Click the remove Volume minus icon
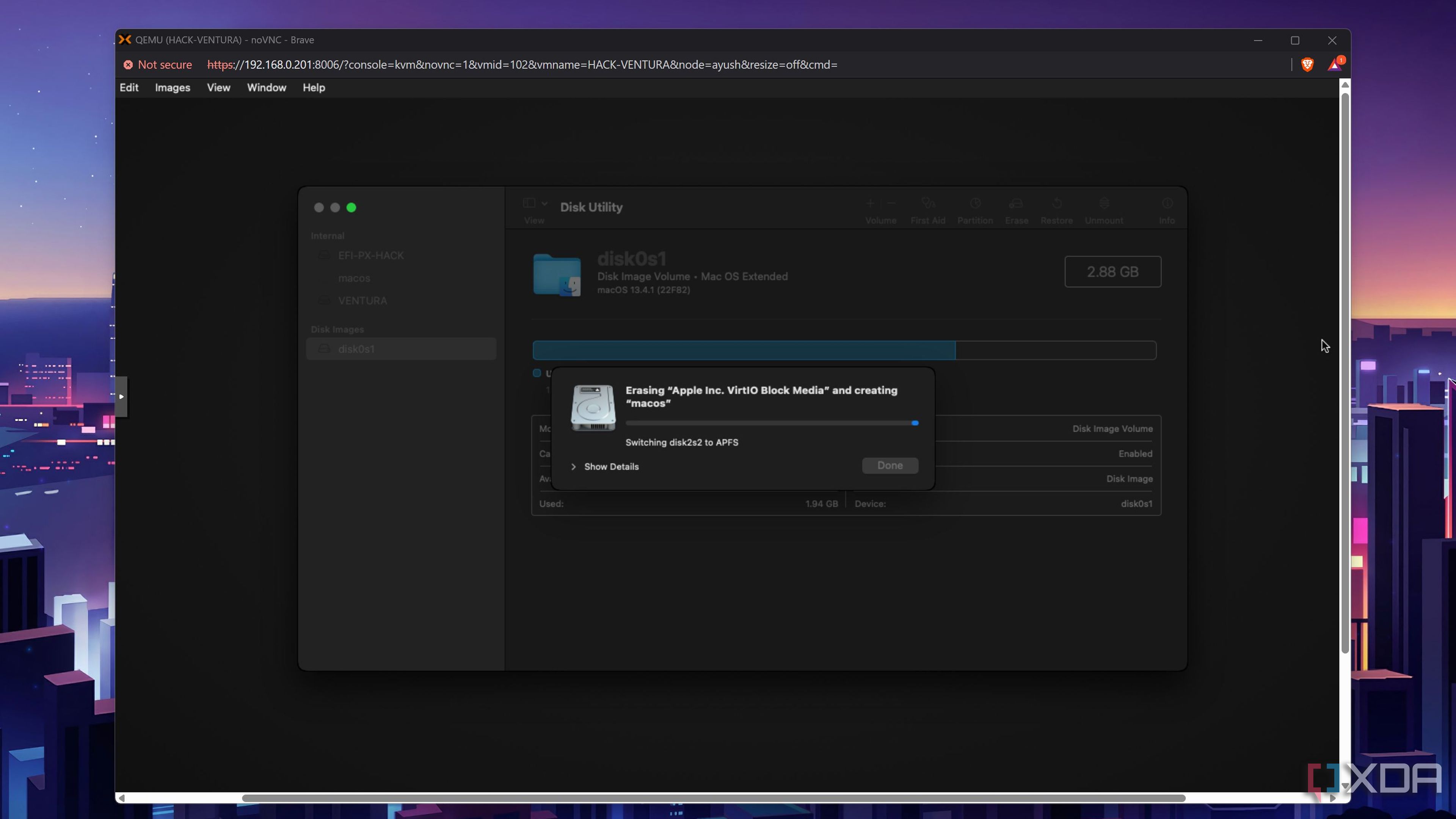 click(x=891, y=203)
